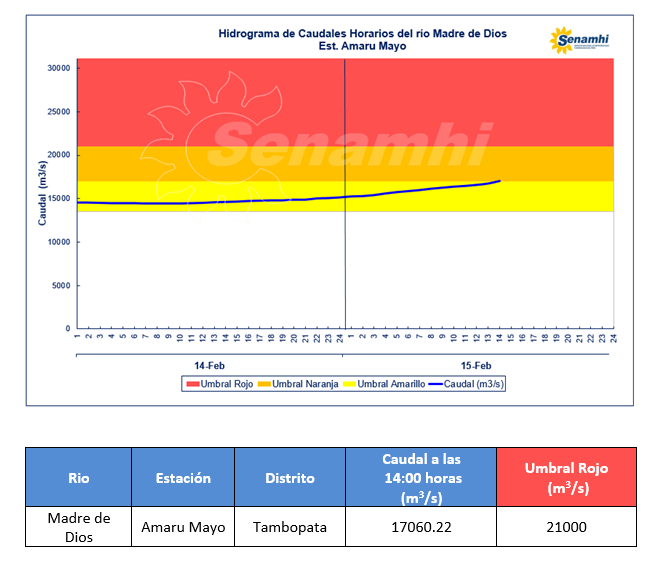Click the 'Madre de Dios' table cell
This screenshot has height=564, width=661.
pos(79,527)
